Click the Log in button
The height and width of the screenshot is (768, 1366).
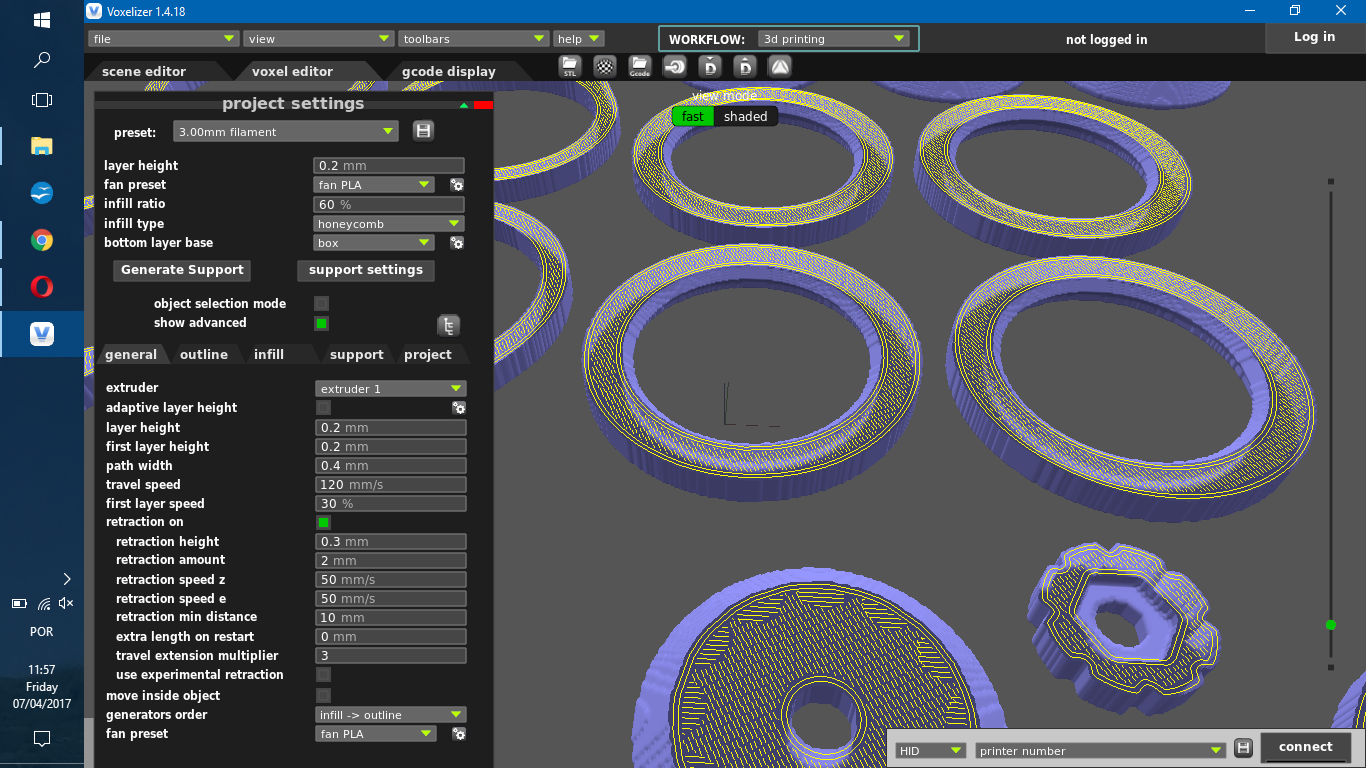[x=1314, y=37]
